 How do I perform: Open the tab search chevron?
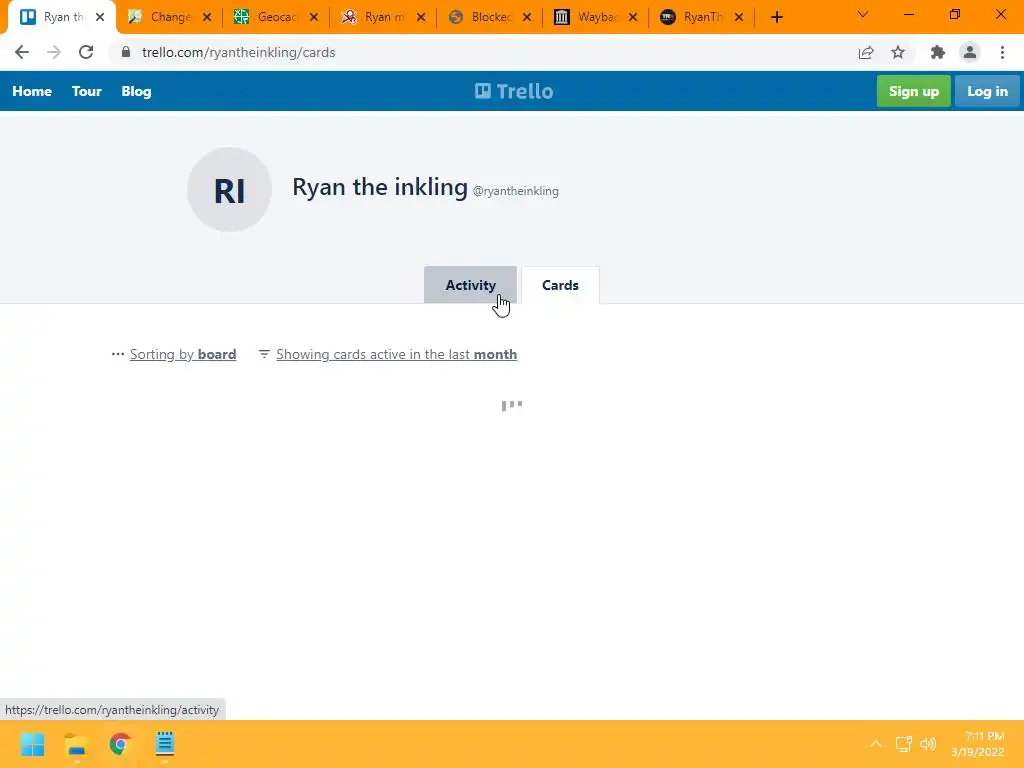863,14
